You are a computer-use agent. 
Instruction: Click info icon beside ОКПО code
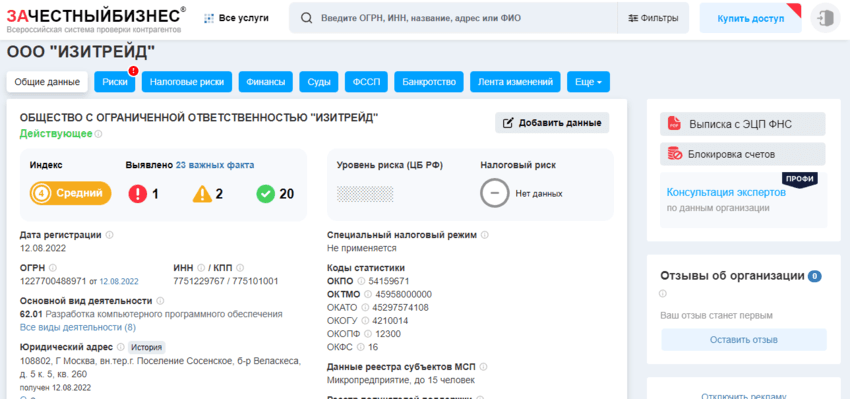(360, 281)
